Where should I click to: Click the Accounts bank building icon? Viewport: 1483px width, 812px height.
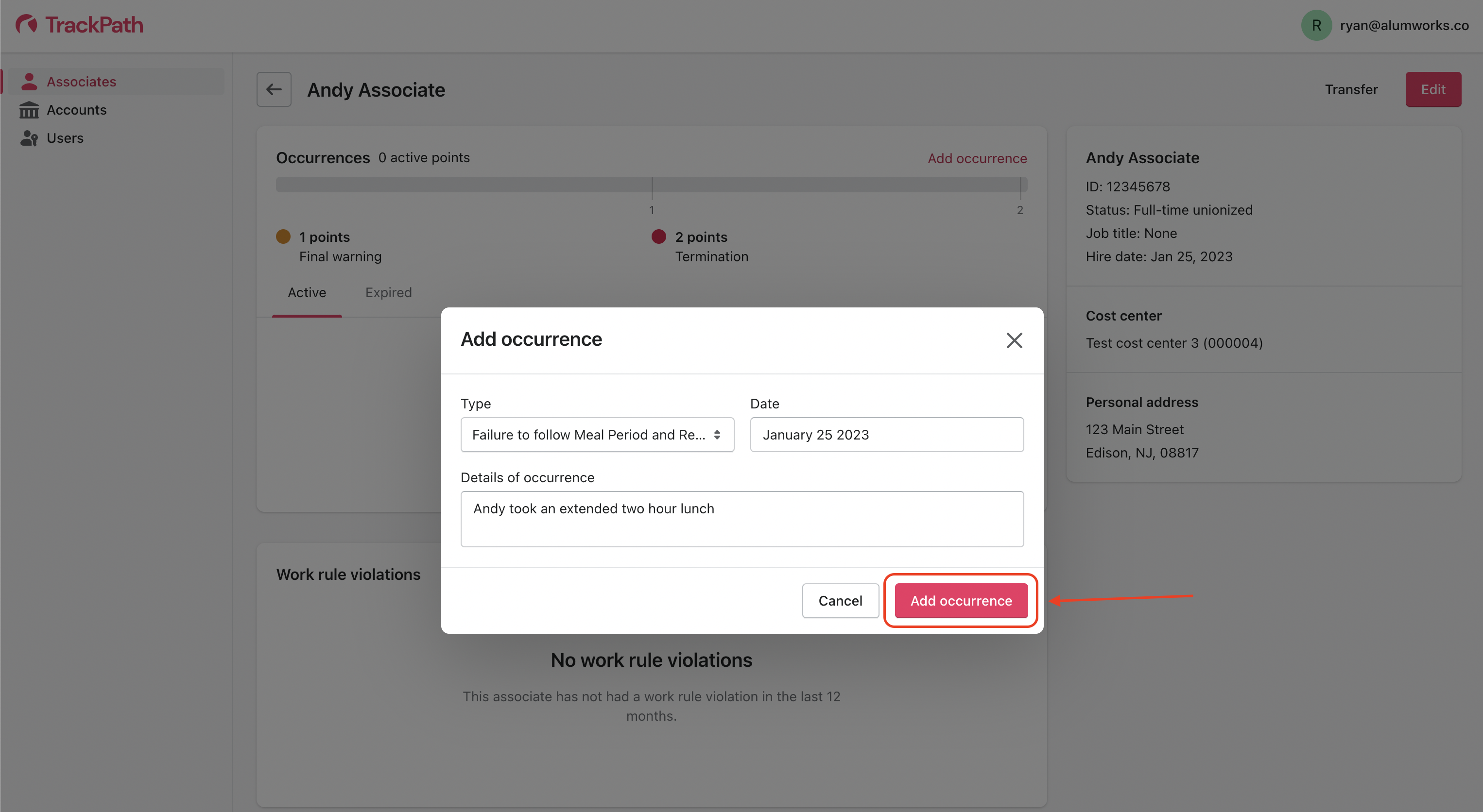29,110
